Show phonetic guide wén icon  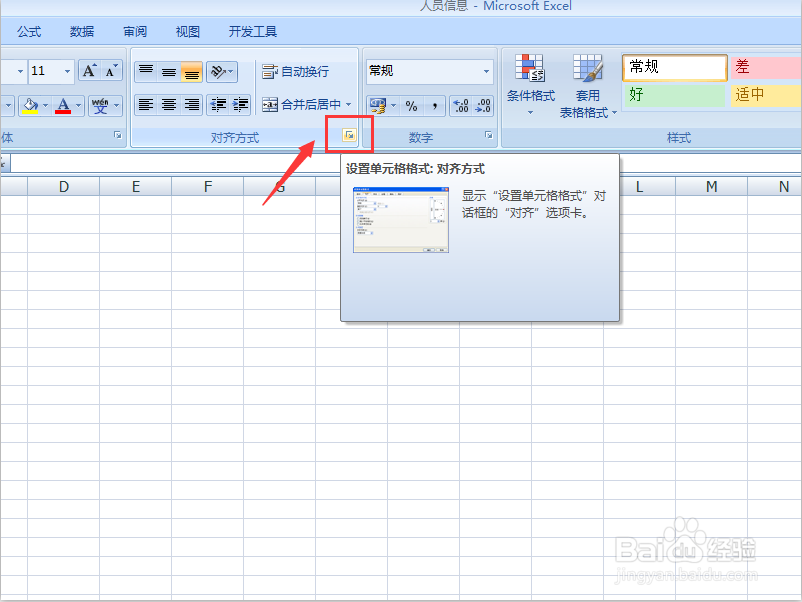(x=100, y=105)
